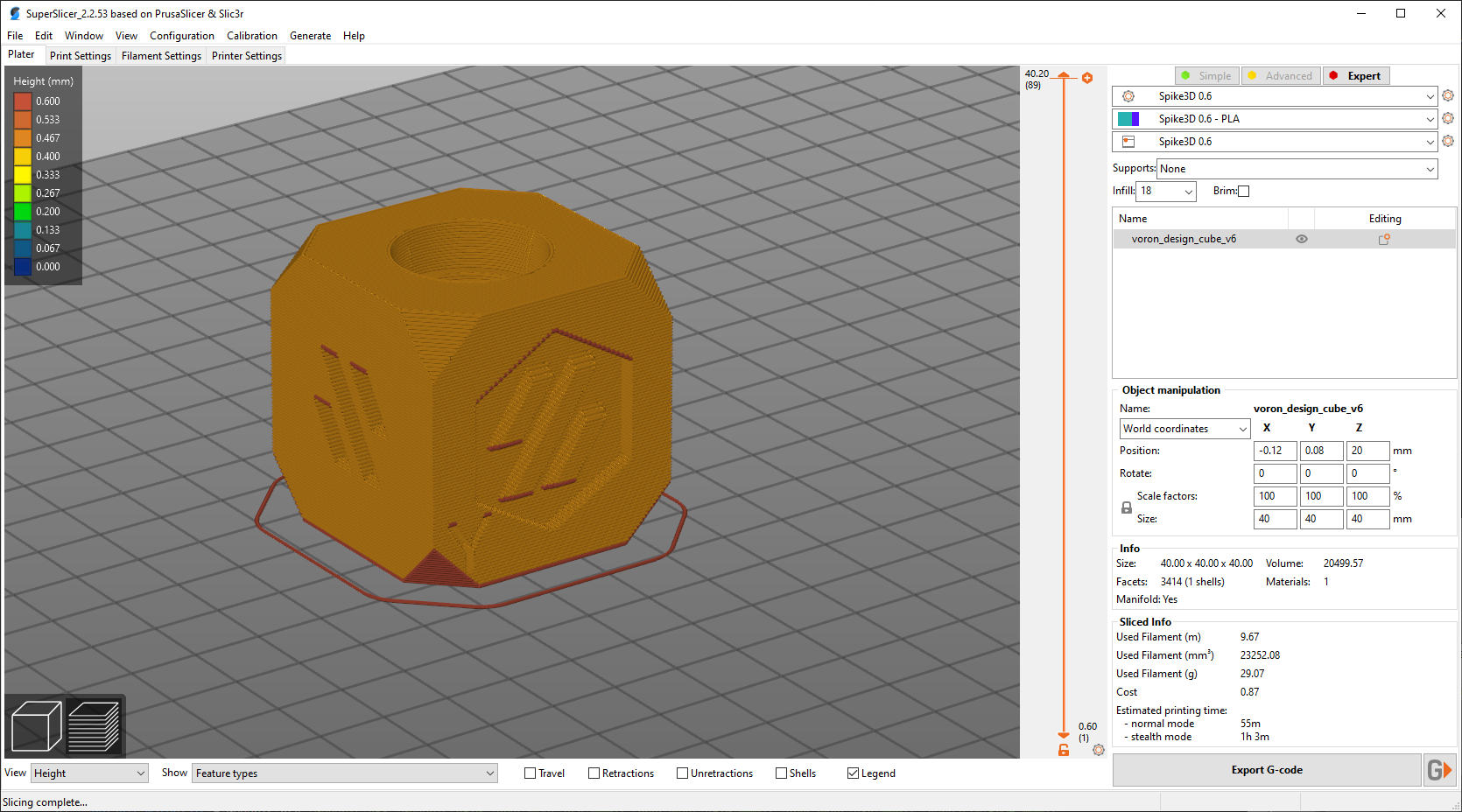Open the Generate menu
Screen dimensions: 1462x812
click(311, 36)
